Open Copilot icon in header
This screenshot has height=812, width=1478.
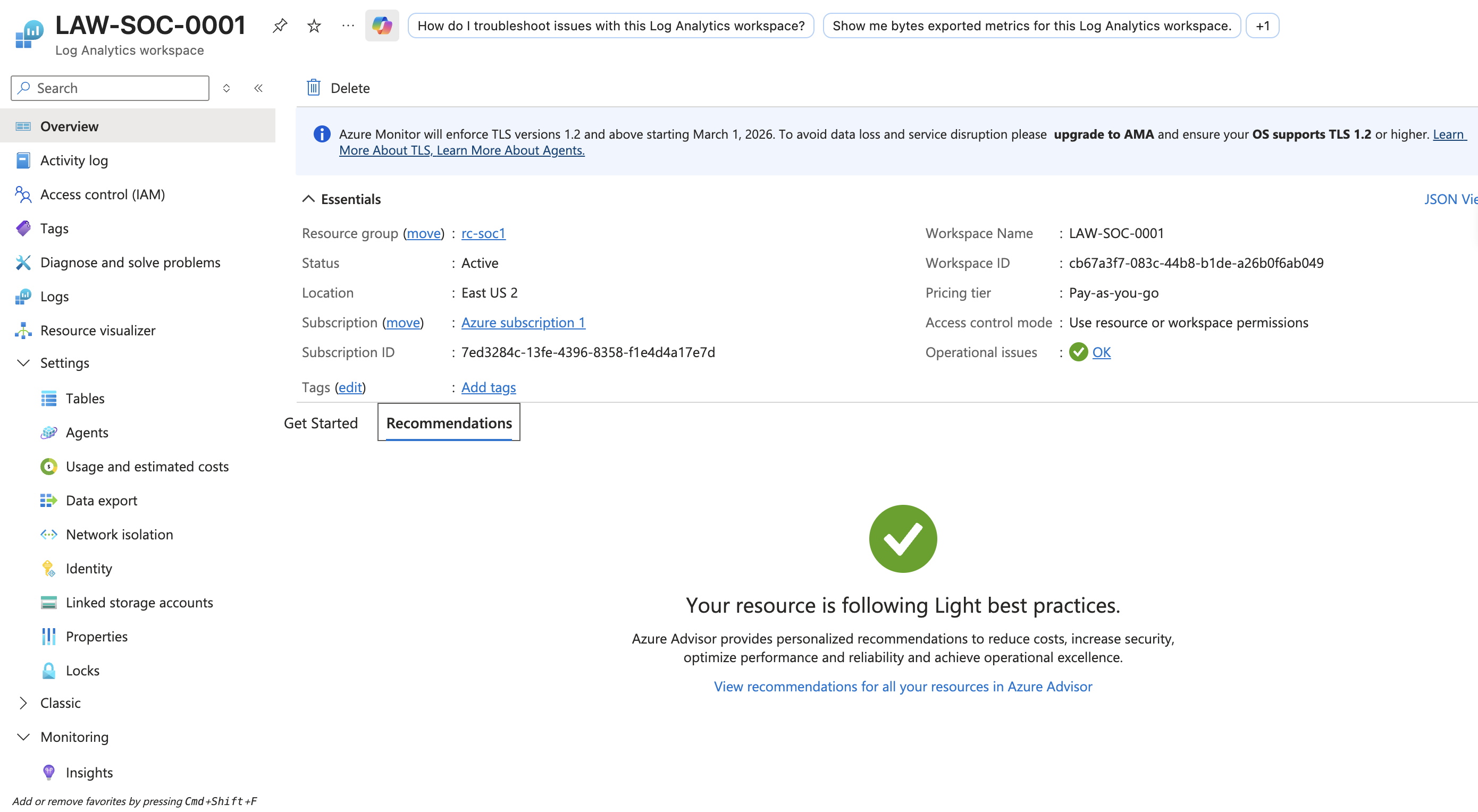pyautogui.click(x=382, y=26)
